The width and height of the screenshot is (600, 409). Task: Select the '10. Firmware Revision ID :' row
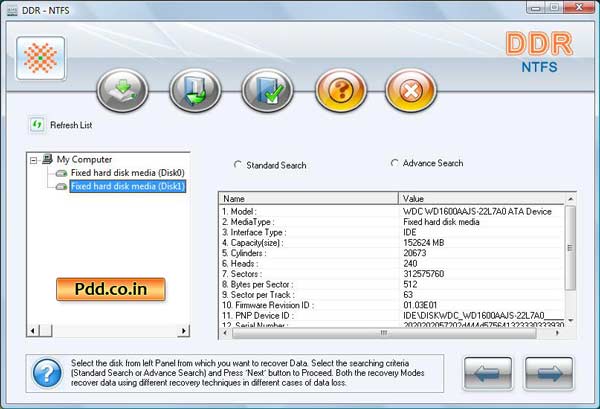[x=391, y=305]
